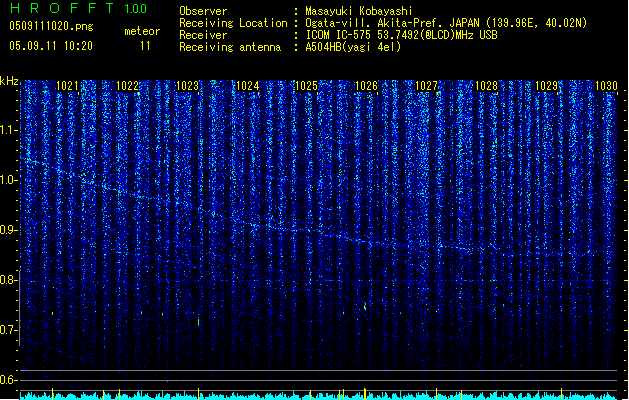Screen dimensions: 629x400
Task: Select Ogata-vill. Akita-Pref. JAPAN location text
Action: pos(446,23)
